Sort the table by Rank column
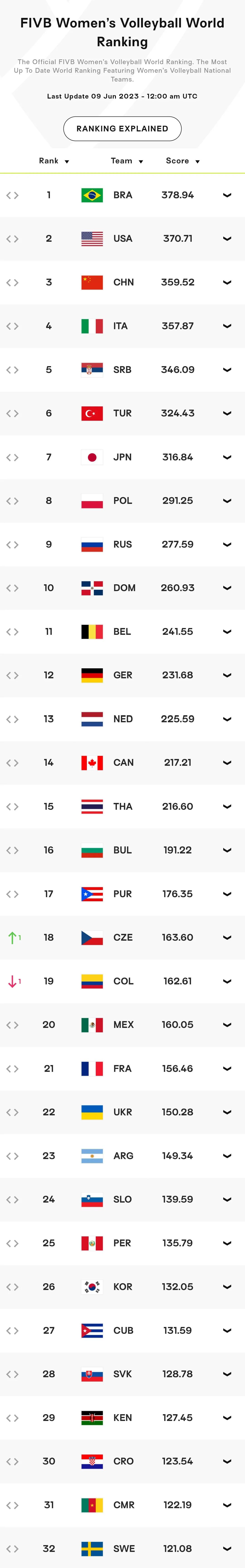Viewport: 245px width, 1568px height. click(54, 161)
